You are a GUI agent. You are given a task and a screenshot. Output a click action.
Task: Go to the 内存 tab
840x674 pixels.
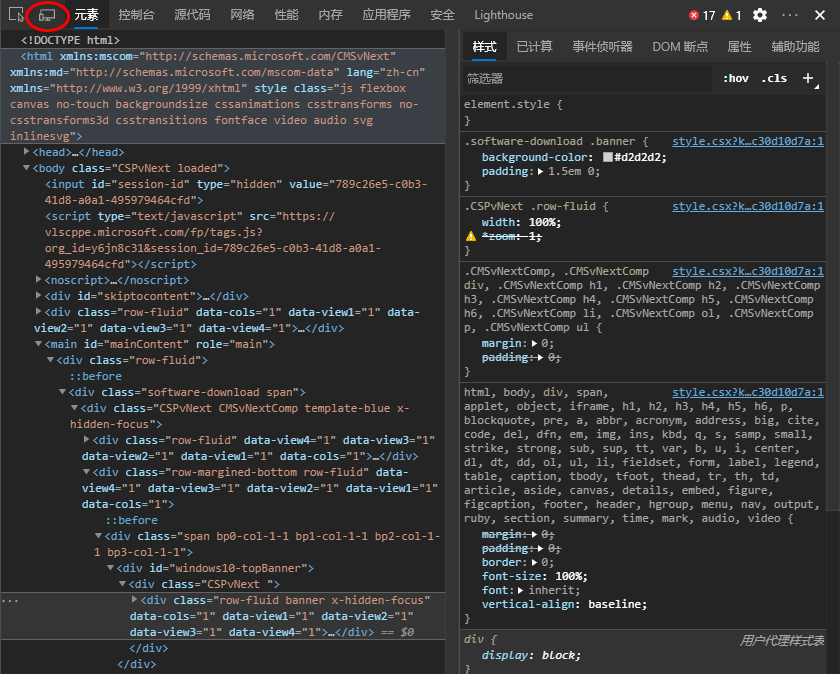tap(330, 15)
